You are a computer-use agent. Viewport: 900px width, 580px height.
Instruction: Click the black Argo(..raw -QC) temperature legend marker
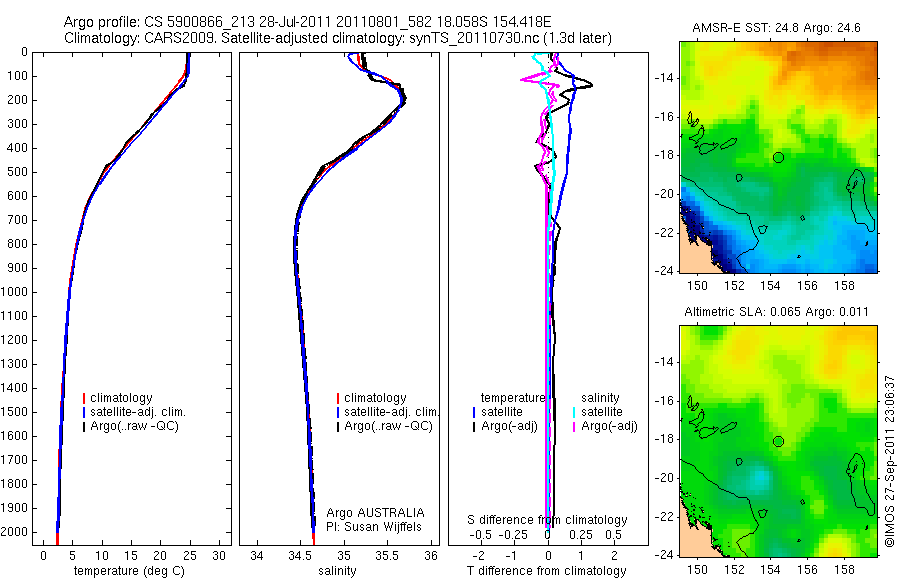tap(84, 426)
